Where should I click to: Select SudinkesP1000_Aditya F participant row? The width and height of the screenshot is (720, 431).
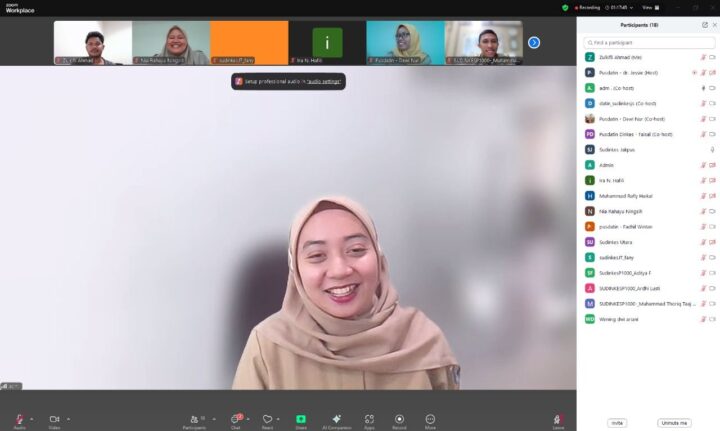[x=649, y=273]
